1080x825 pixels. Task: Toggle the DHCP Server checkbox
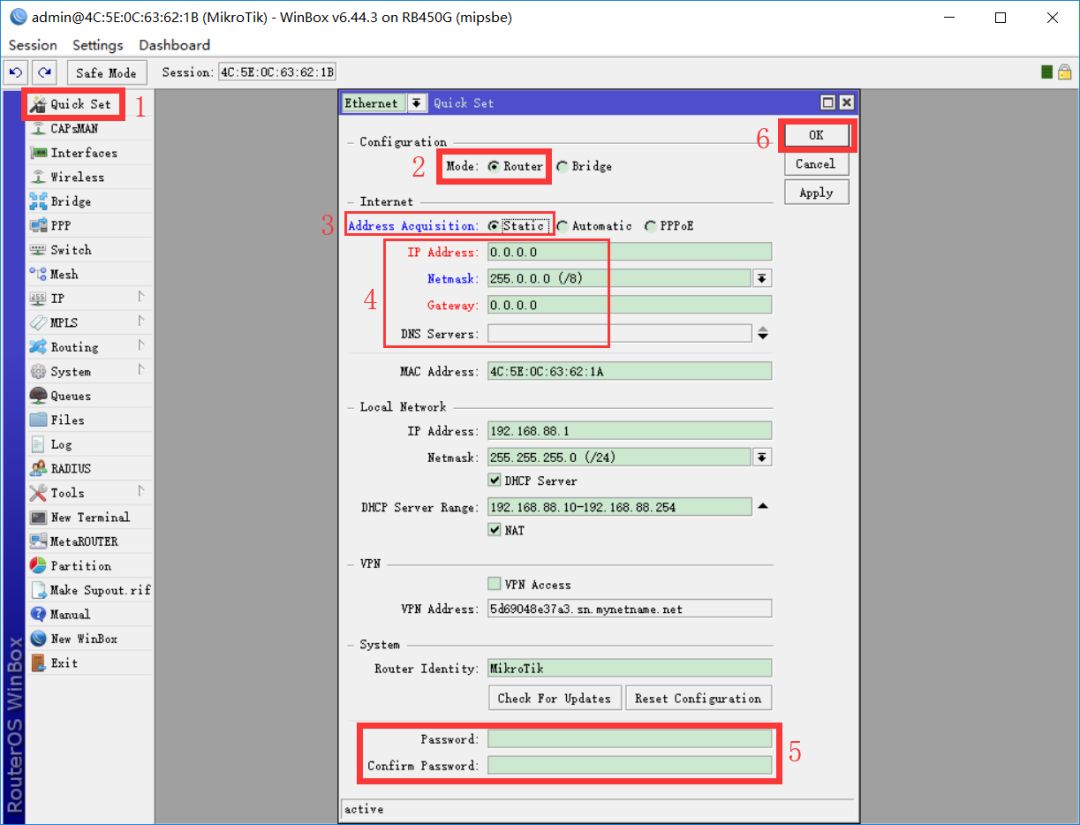click(x=495, y=480)
